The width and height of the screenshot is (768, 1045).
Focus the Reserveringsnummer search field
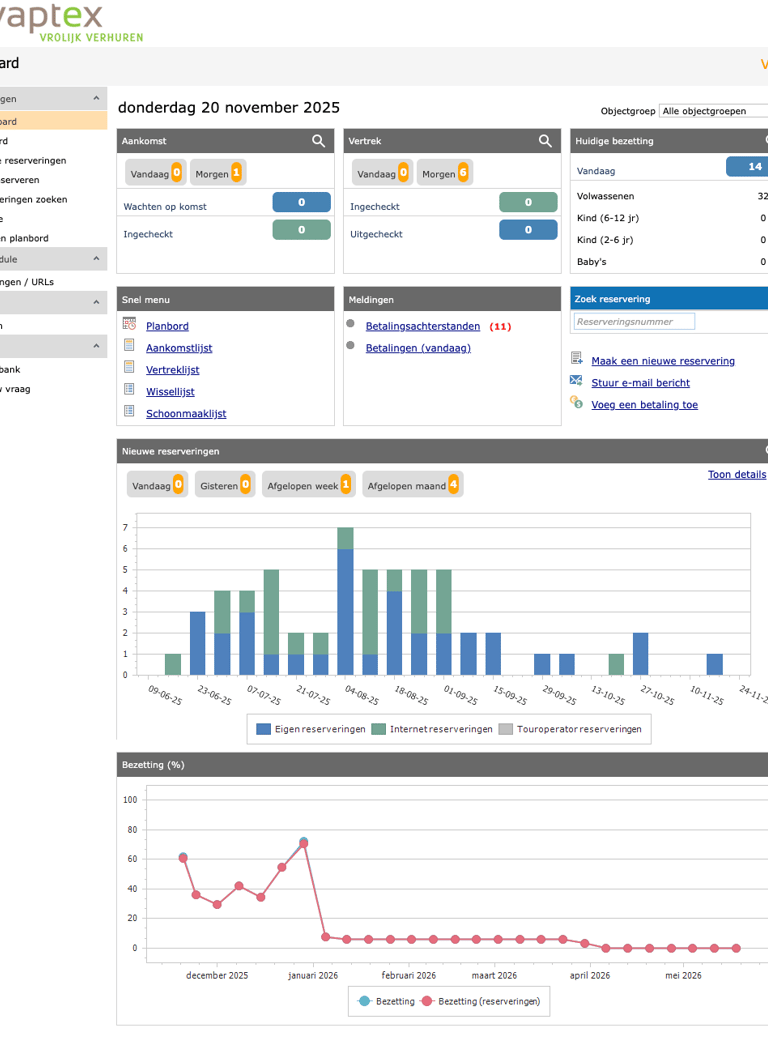click(x=634, y=322)
